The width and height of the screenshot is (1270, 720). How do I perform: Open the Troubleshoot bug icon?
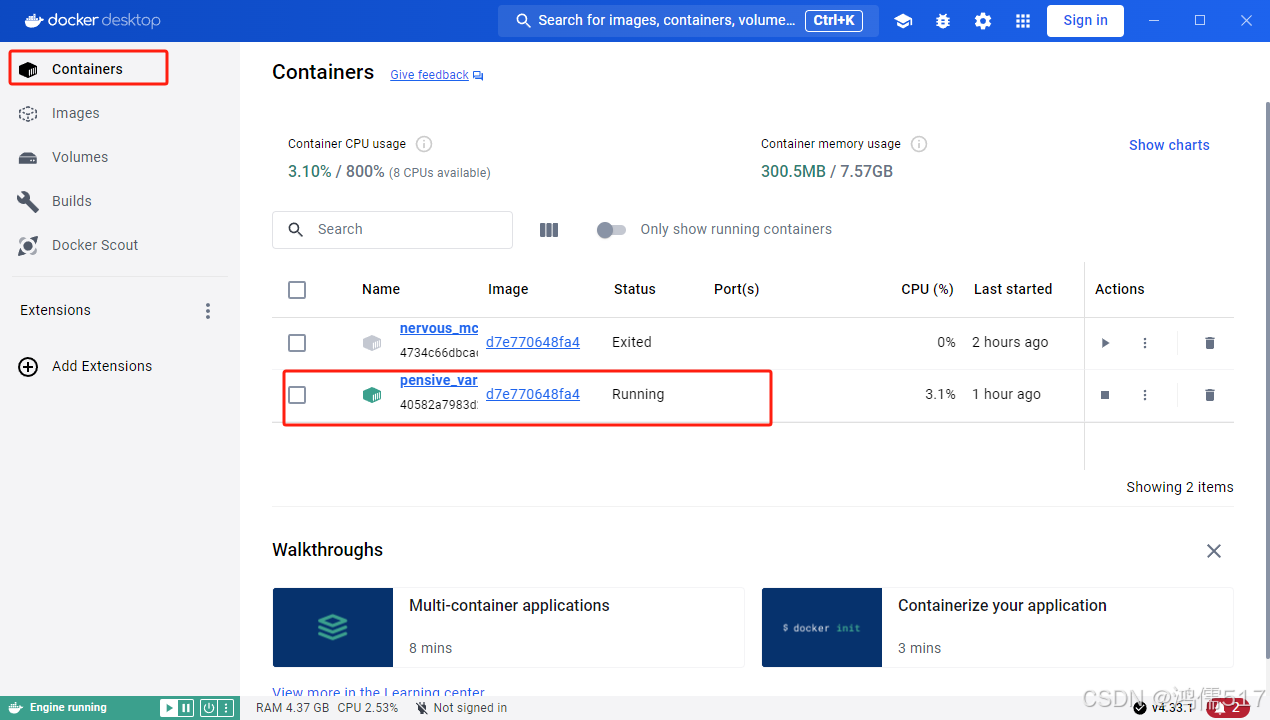point(943,21)
